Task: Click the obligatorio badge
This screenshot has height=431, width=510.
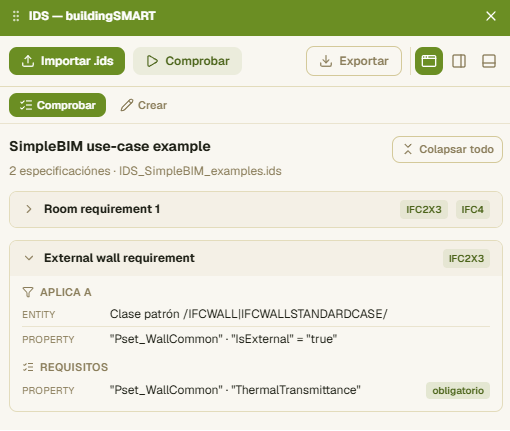Action: pyautogui.click(x=458, y=390)
